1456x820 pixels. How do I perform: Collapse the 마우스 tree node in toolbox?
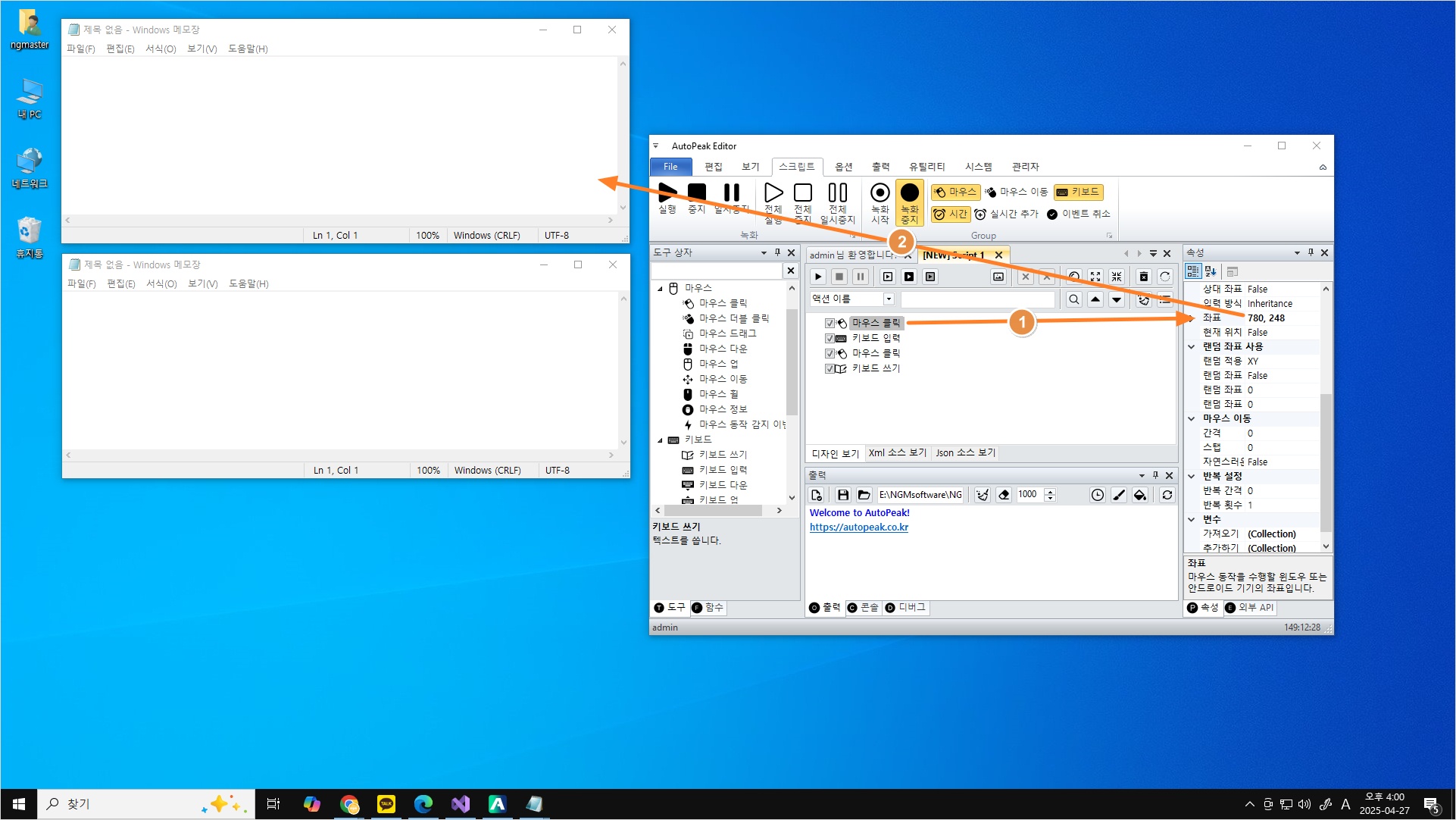660,289
